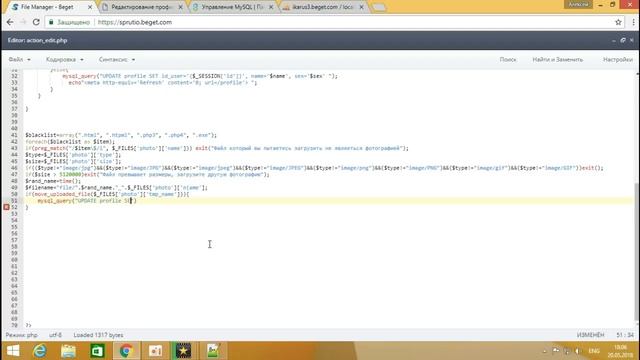Open the Windows Start menu

pos(13,351)
